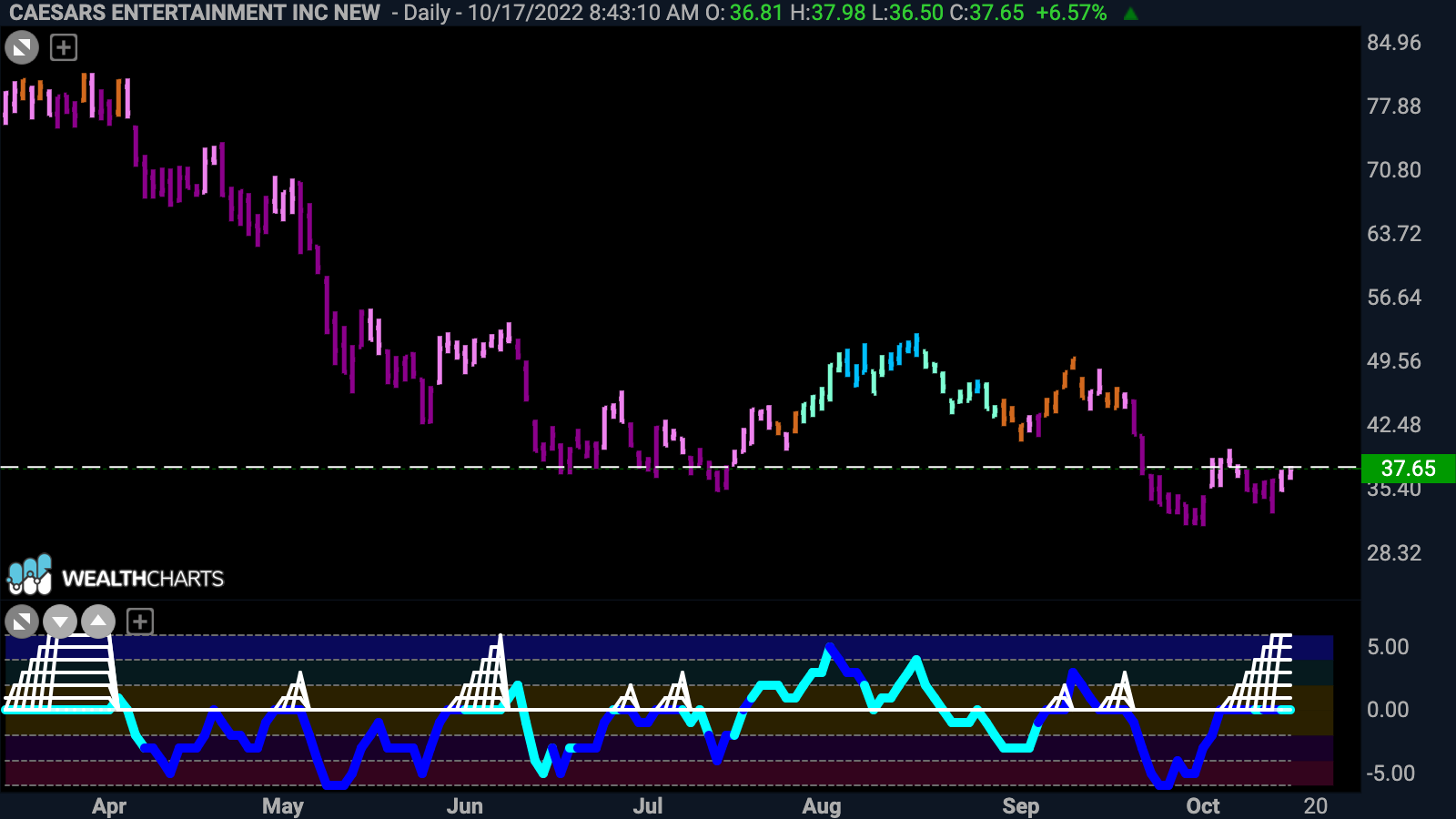Click the WealthCharts logo
This screenshot has width=1456, height=819.
(x=116, y=576)
